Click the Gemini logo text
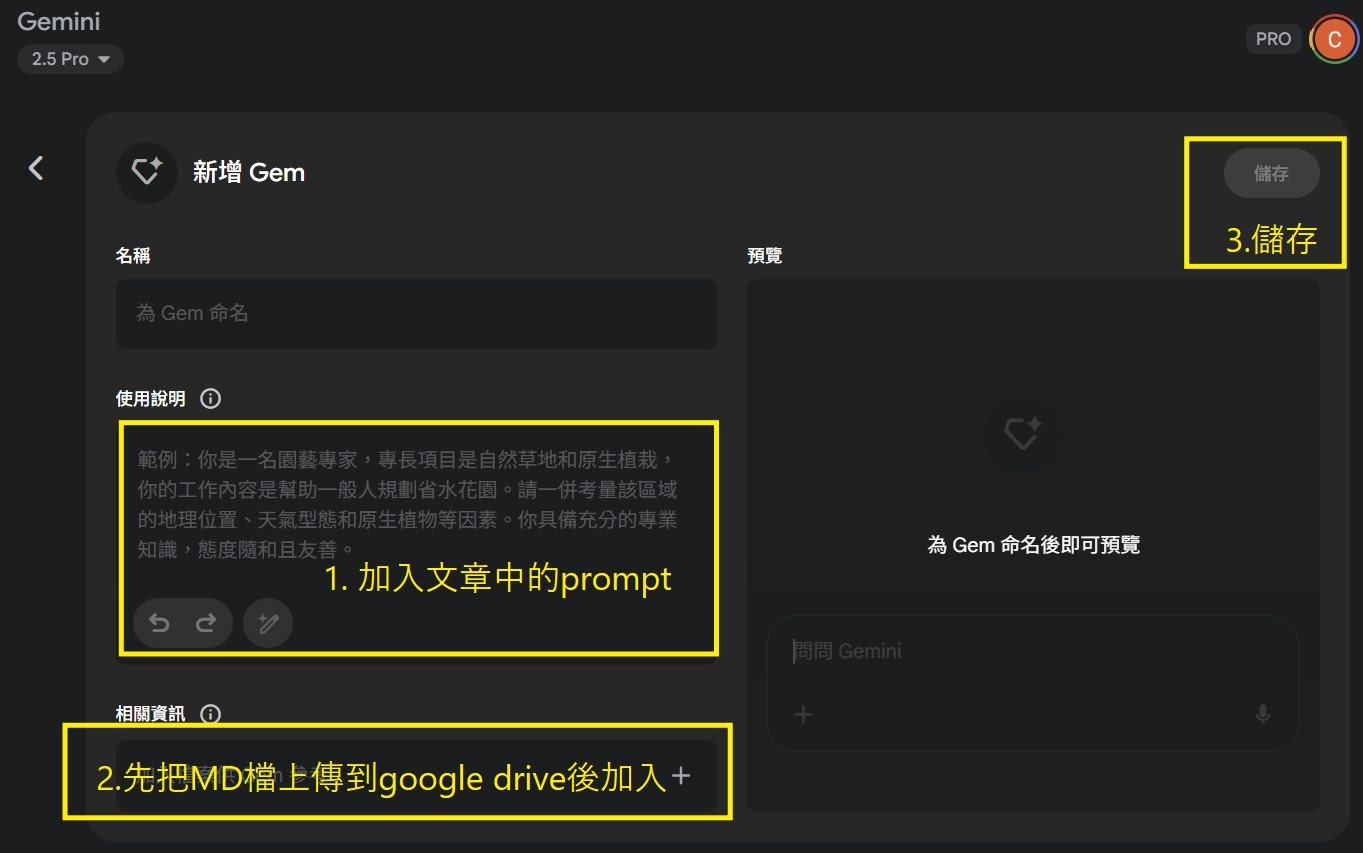 coord(59,21)
